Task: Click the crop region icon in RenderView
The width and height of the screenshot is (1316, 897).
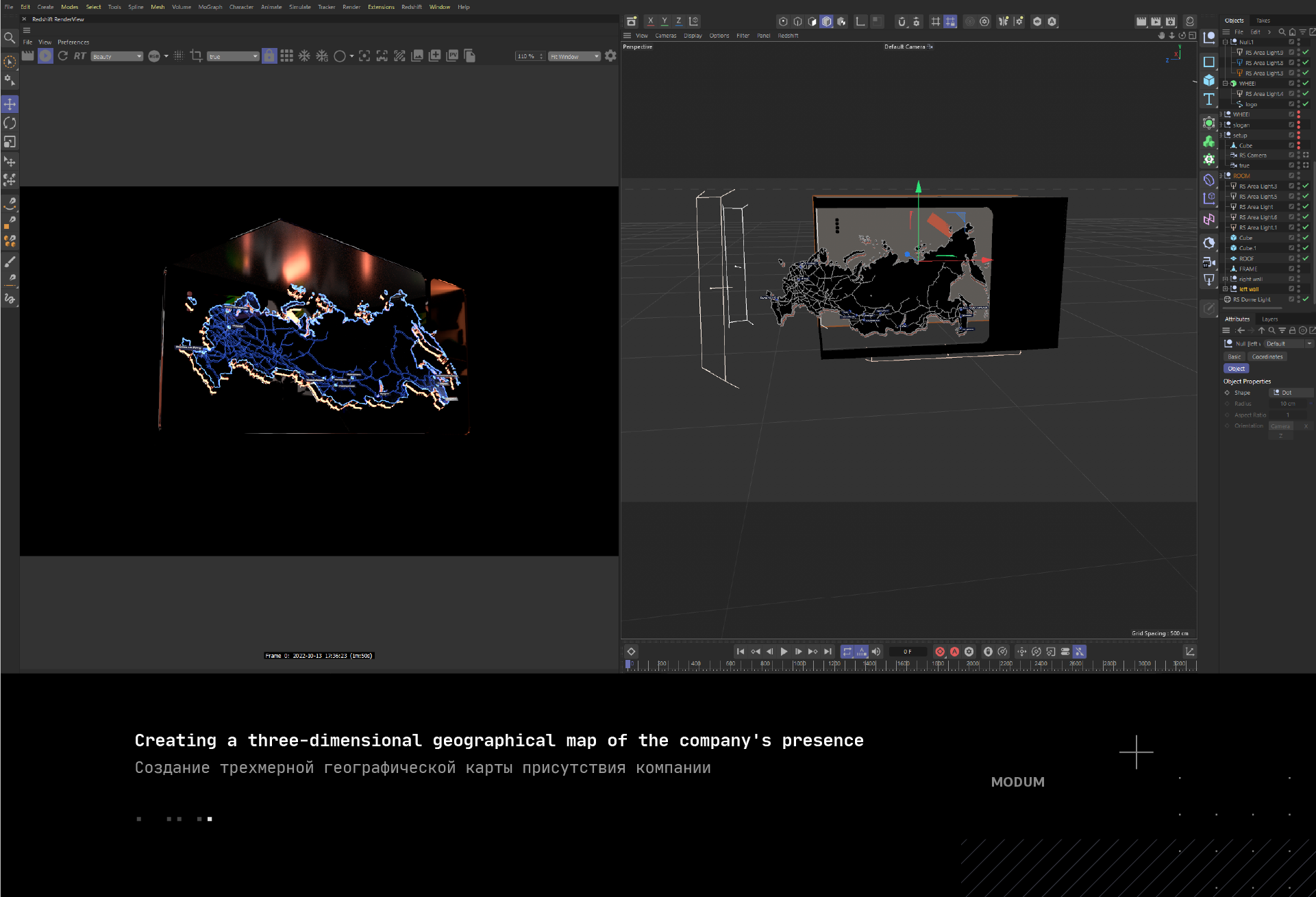Action: coord(196,56)
